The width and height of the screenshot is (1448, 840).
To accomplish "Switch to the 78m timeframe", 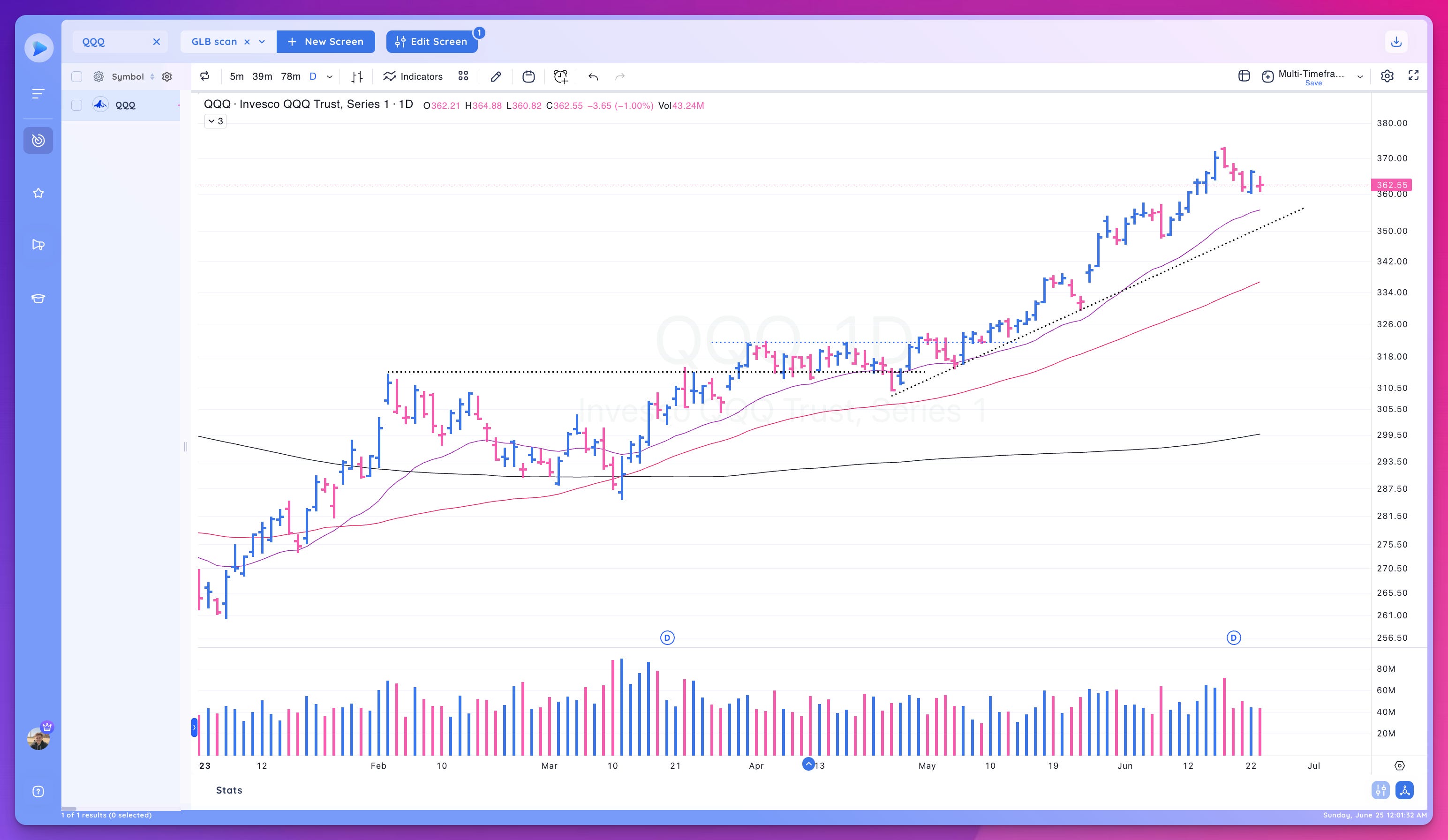I will point(291,76).
